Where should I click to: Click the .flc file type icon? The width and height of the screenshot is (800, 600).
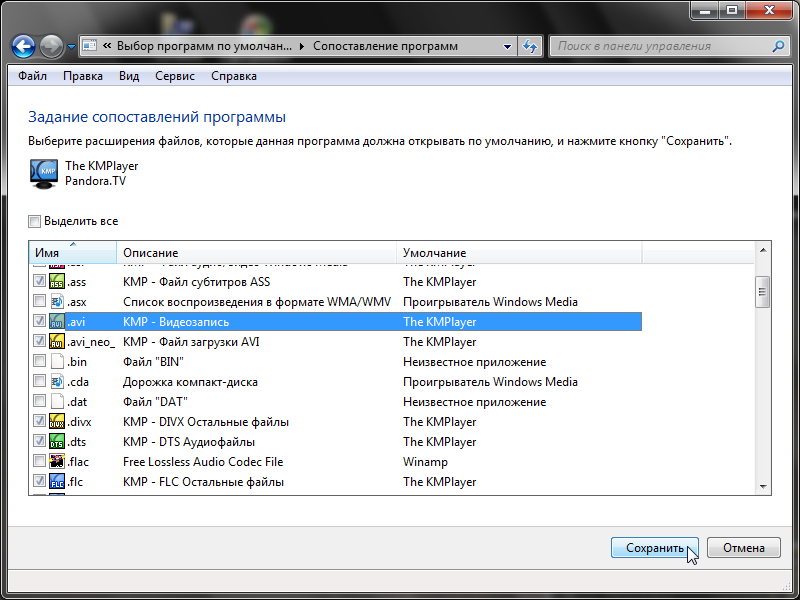point(57,481)
